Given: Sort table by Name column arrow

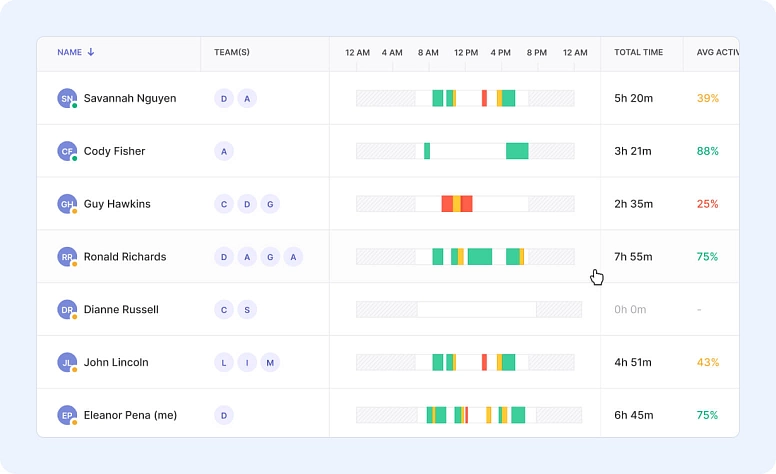Looking at the screenshot, I should (92, 53).
